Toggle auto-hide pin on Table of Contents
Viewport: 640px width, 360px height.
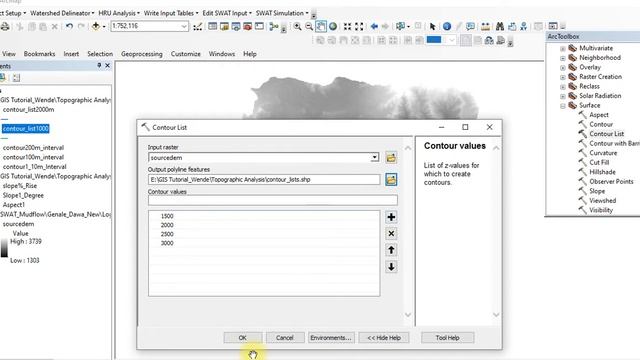pyautogui.click(x=99, y=66)
